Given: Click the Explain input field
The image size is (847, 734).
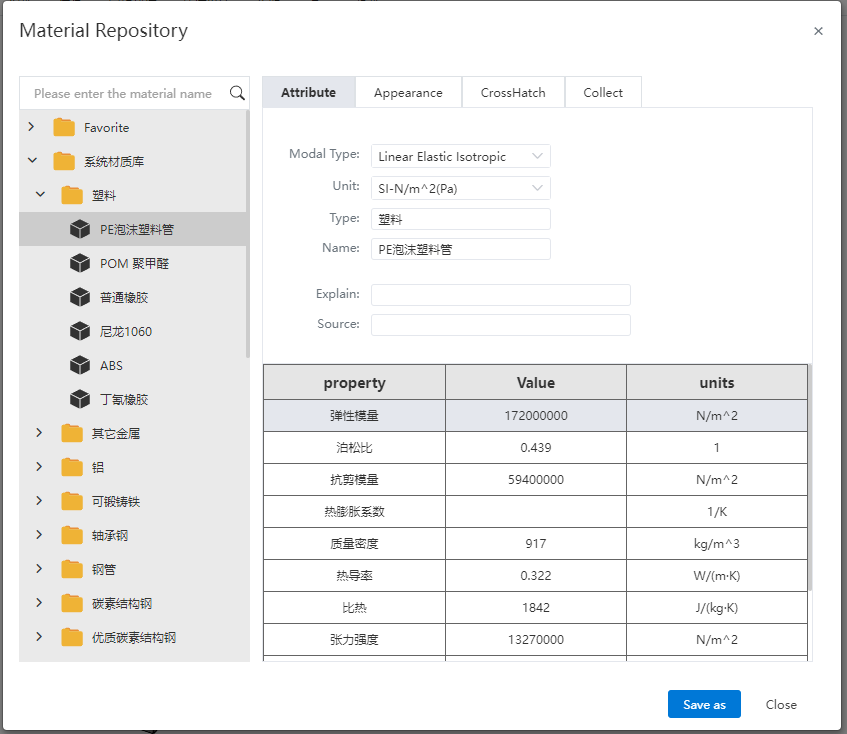Looking at the screenshot, I should tap(501, 295).
